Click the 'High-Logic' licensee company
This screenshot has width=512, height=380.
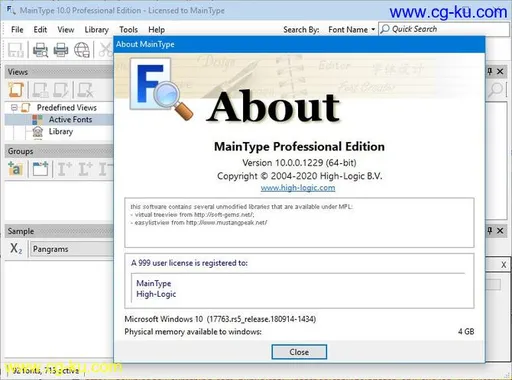[156, 294]
